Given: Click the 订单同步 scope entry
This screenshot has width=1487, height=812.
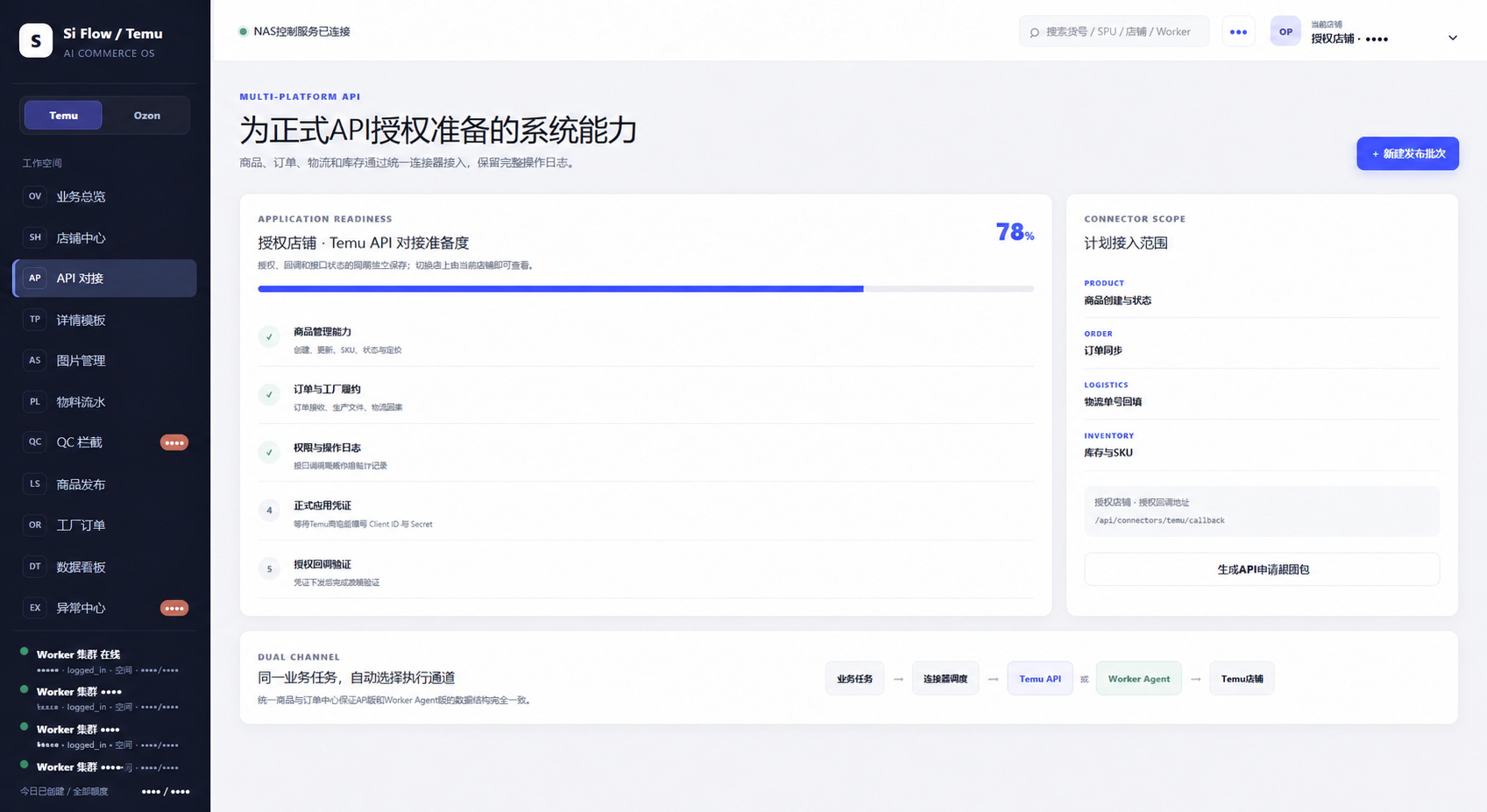Looking at the screenshot, I should tap(1103, 350).
